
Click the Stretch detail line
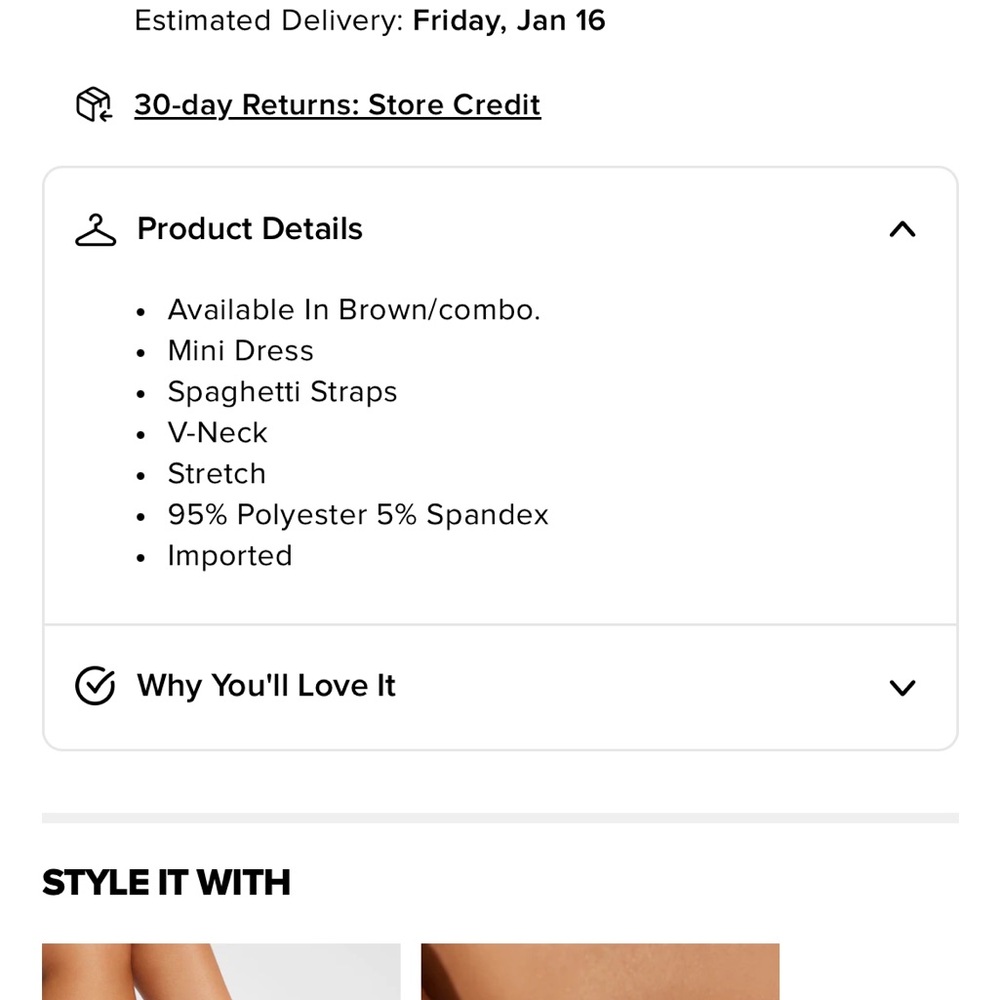(216, 474)
